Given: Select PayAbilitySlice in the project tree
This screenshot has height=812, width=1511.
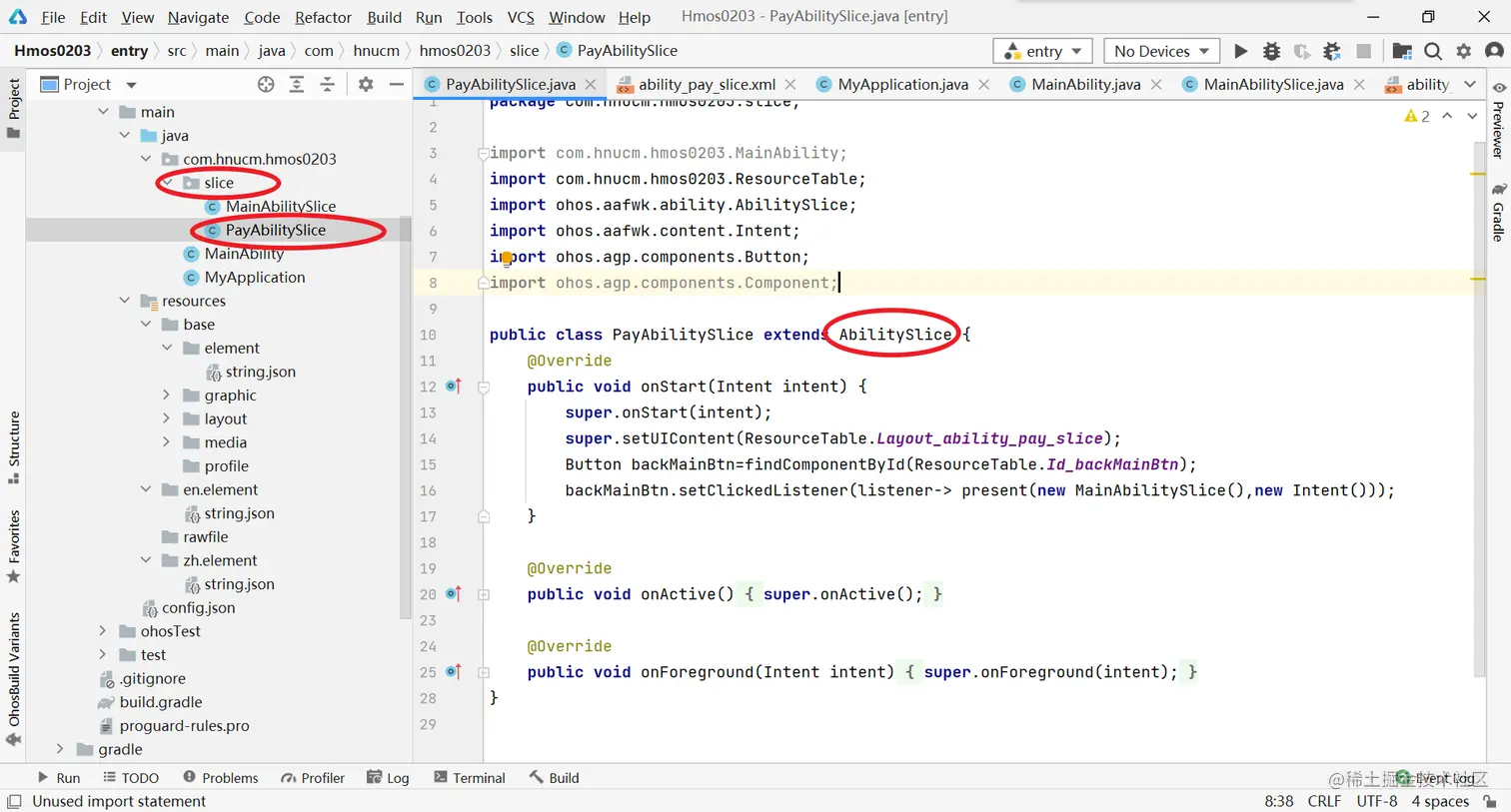Looking at the screenshot, I should click(275, 230).
